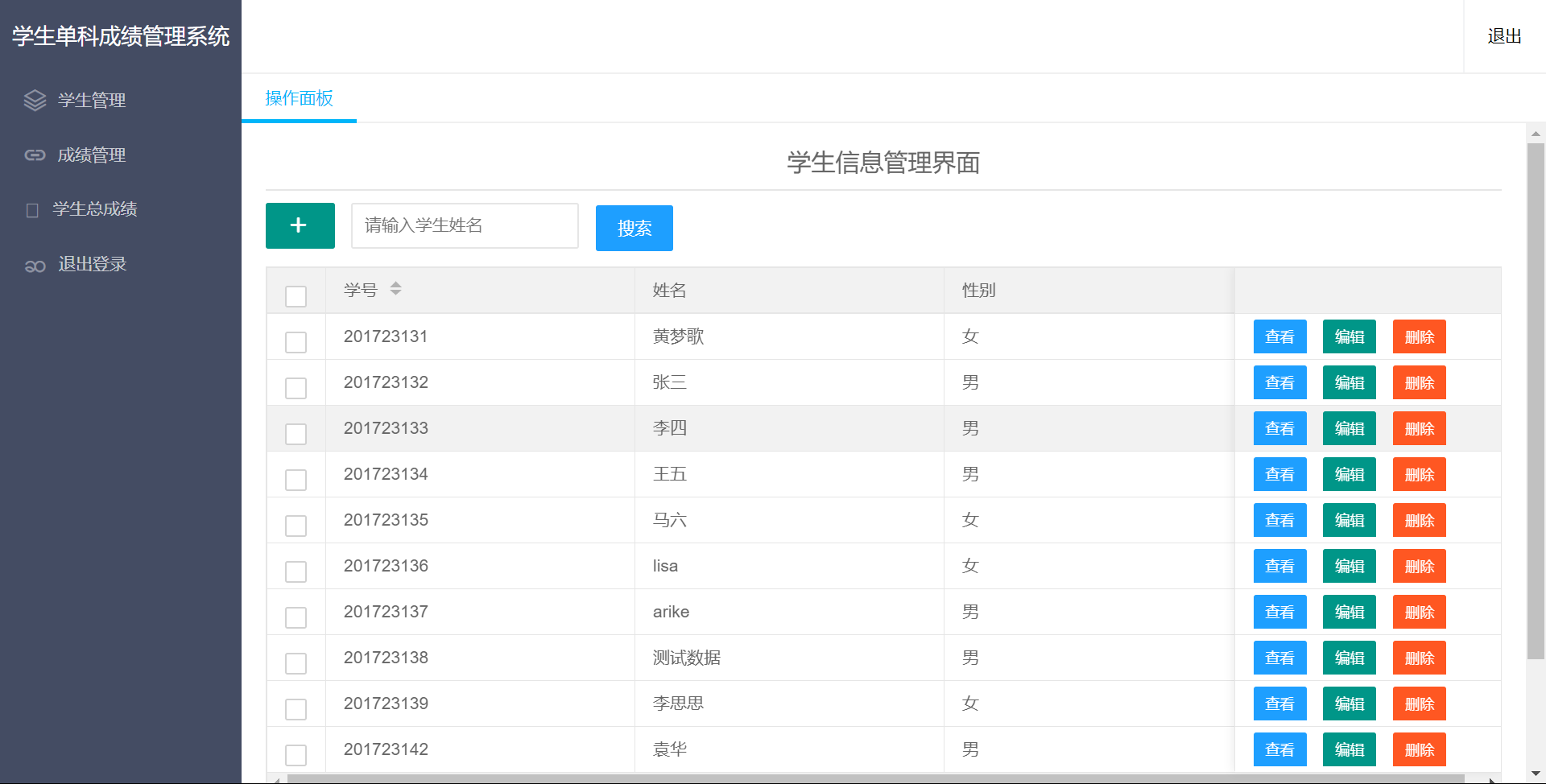Open 成绩管理 in the sidebar menu
The height and width of the screenshot is (784, 1546).
[91, 155]
